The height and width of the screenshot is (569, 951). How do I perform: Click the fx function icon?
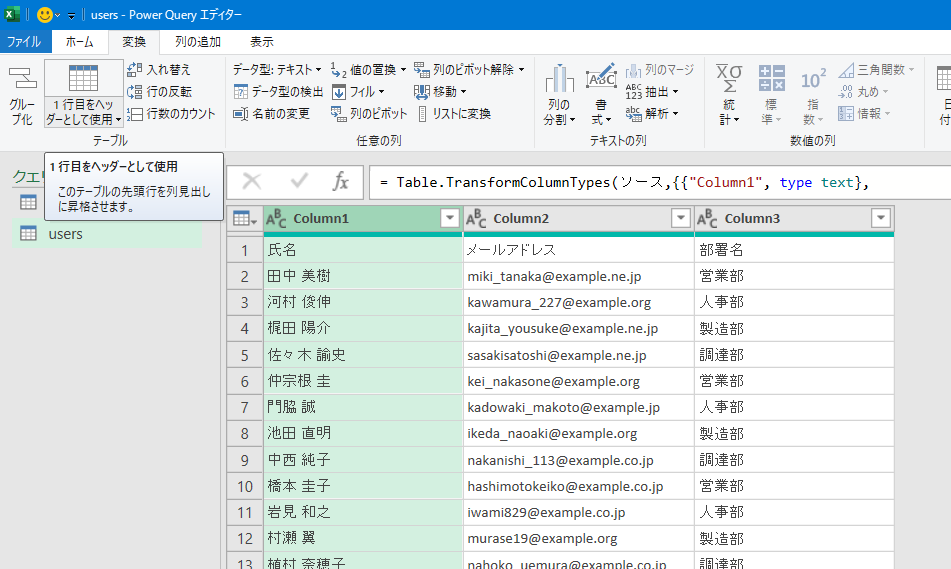coord(341,181)
